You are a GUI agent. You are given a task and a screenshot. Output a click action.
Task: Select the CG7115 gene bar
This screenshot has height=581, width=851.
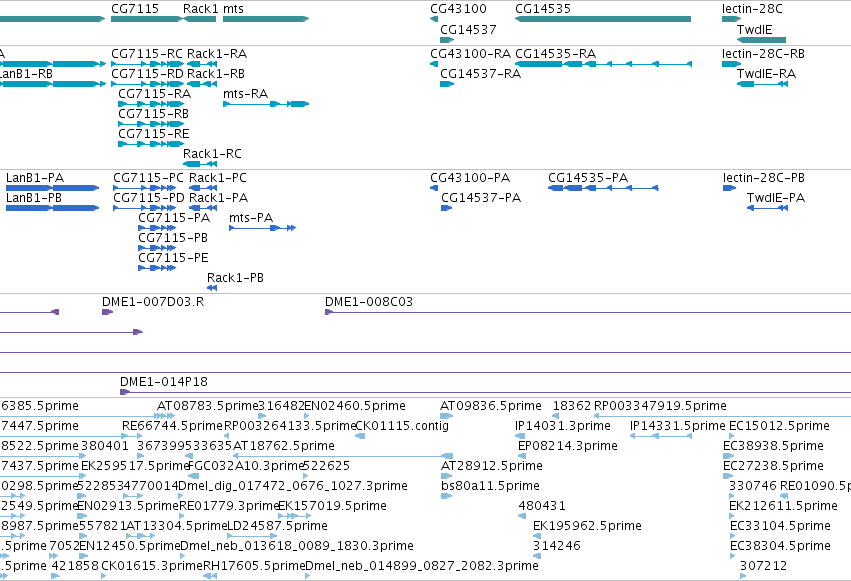147,19
